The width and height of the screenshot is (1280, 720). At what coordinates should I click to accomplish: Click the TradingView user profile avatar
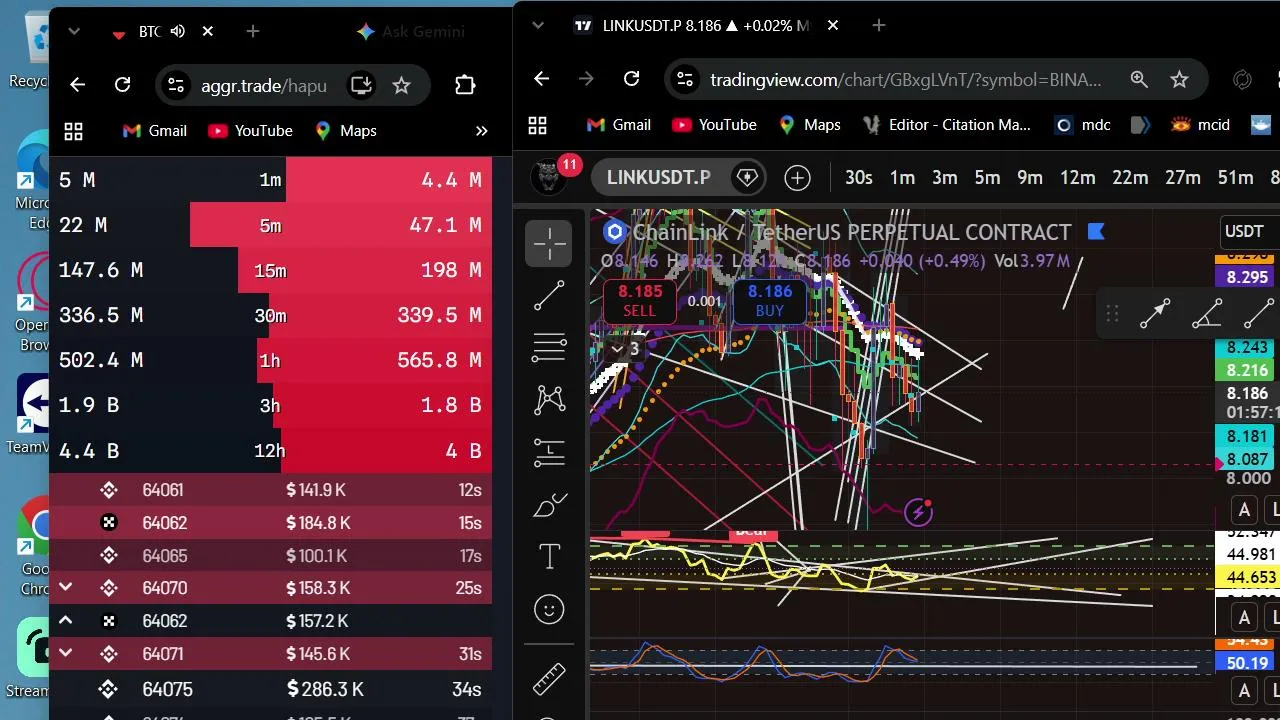click(x=548, y=178)
